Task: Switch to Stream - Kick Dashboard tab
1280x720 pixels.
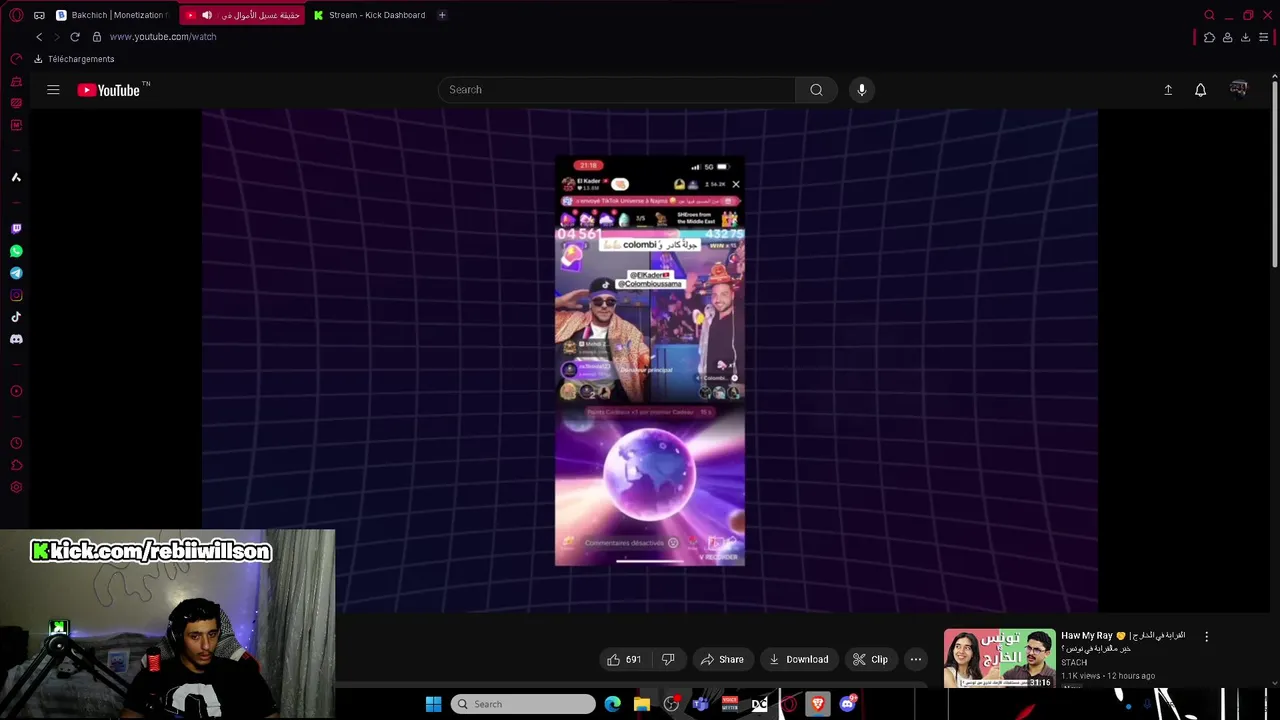Action: coord(369,15)
